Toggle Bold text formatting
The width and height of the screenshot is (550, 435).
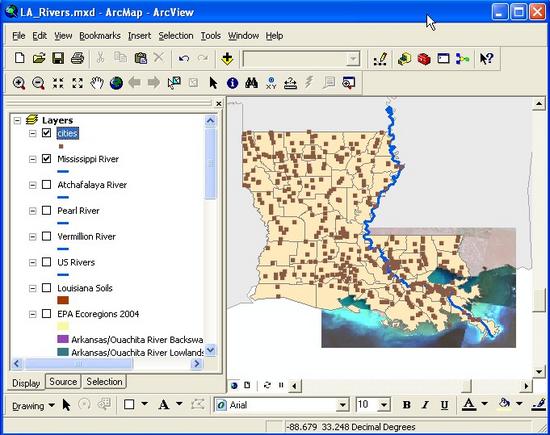click(x=407, y=405)
